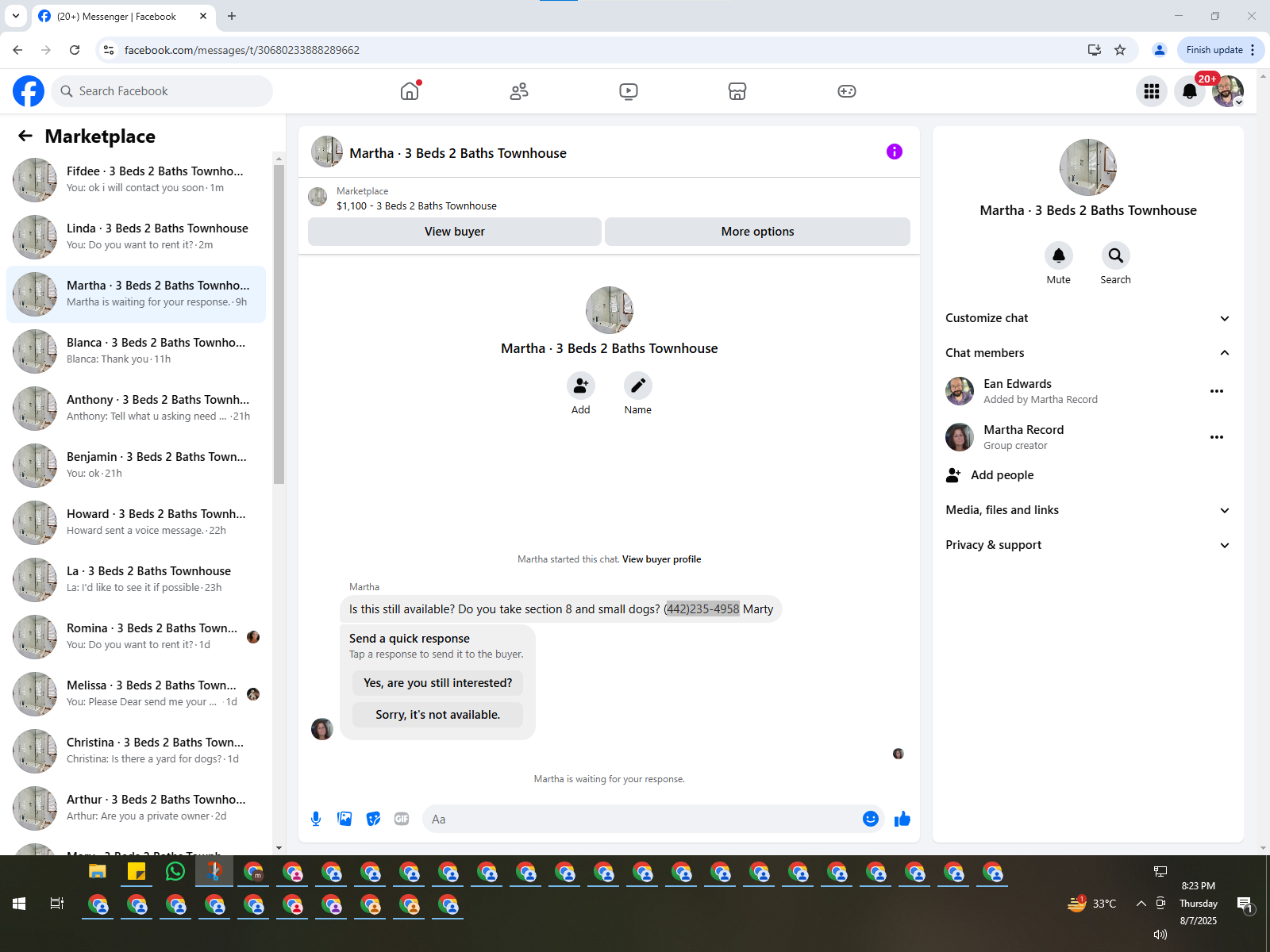Reload the page
This screenshot has width=1270, height=952.
[x=75, y=50]
